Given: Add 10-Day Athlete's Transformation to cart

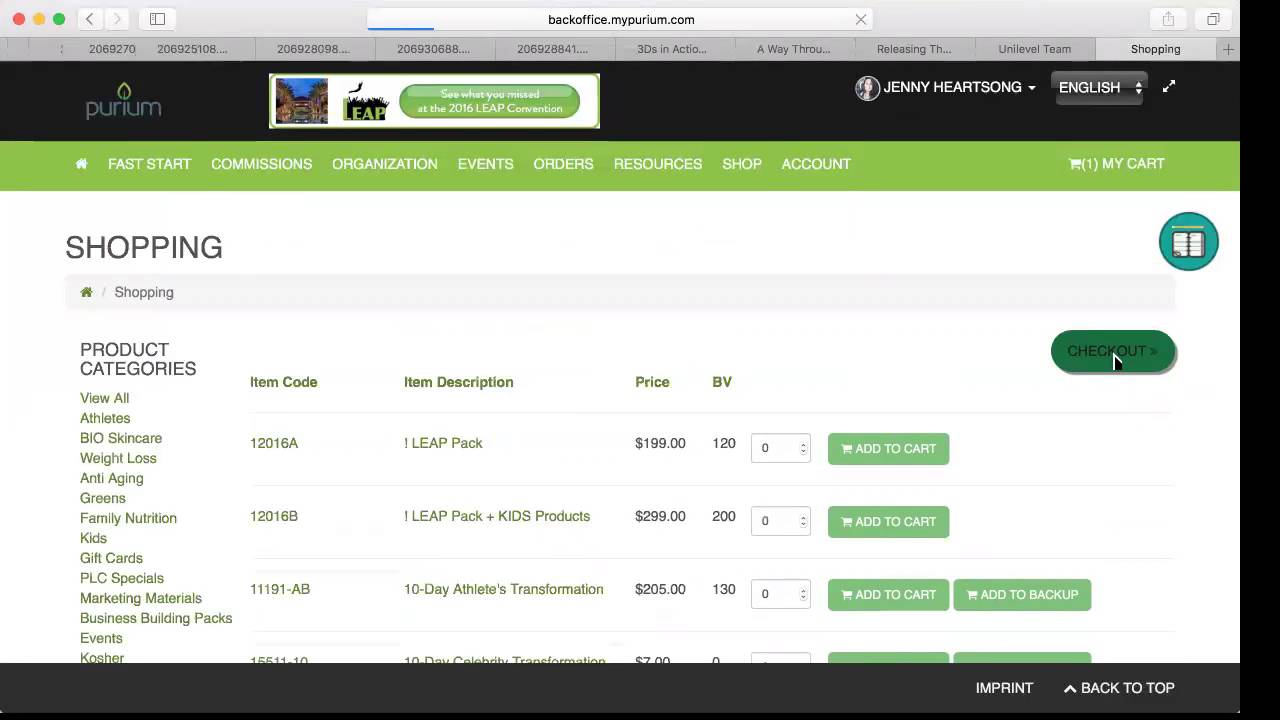Looking at the screenshot, I should [888, 595].
